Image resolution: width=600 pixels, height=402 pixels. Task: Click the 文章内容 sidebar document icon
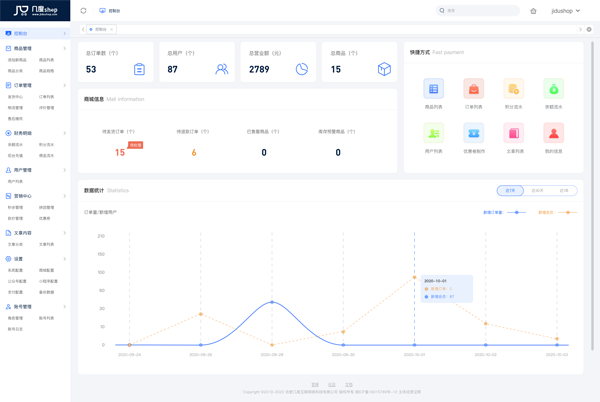click(8, 233)
